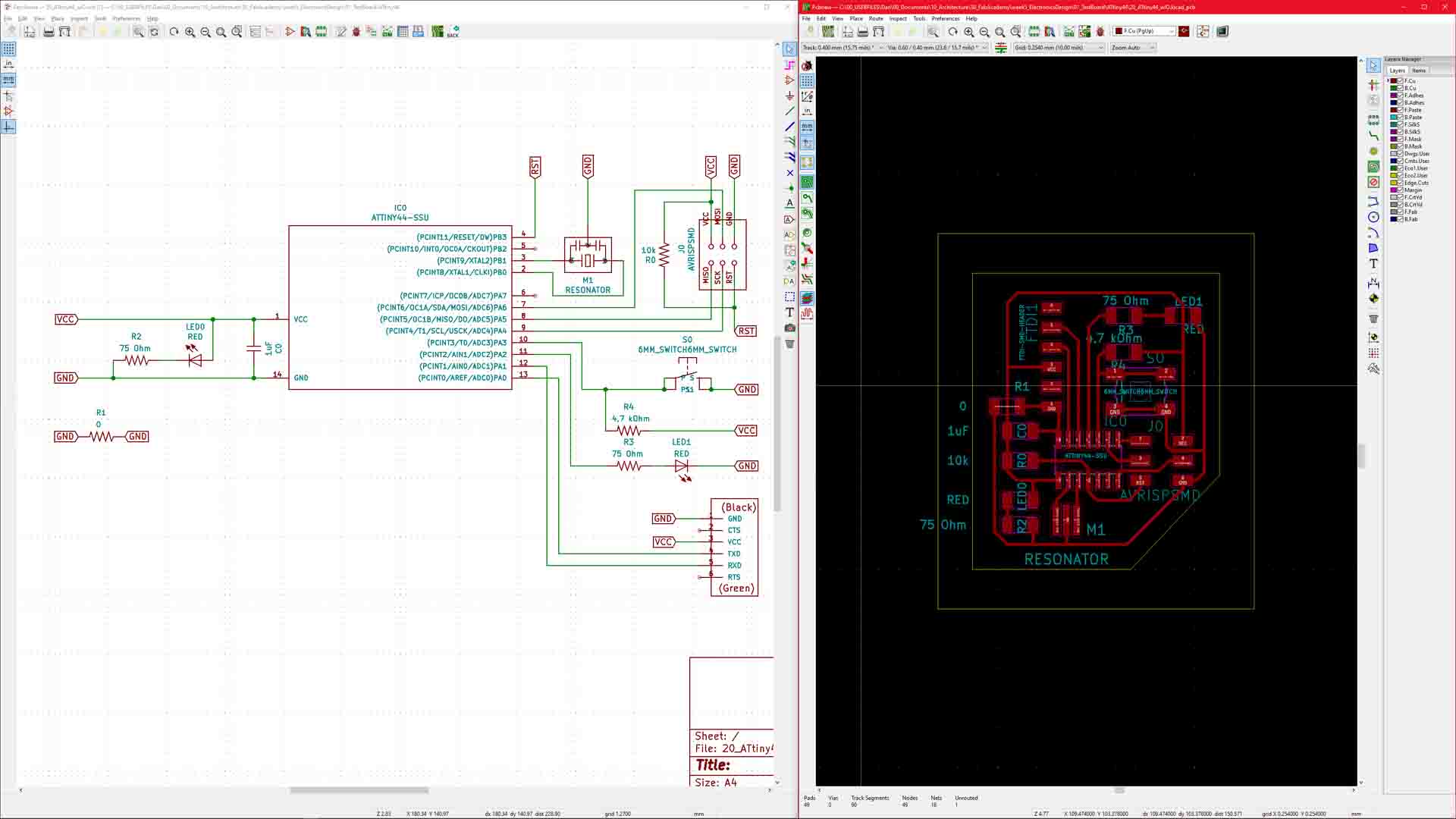Open Help menu in Eeschema
The image size is (1456, 819).
coord(152,18)
